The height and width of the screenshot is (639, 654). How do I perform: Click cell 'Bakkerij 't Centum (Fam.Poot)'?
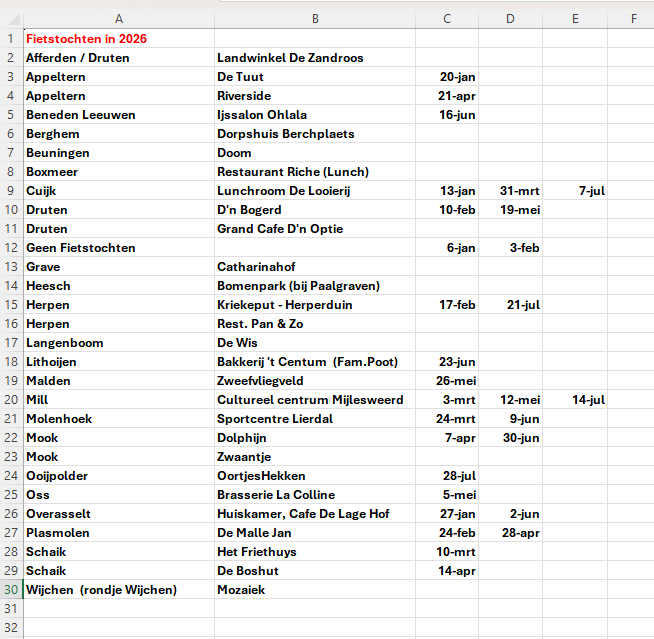[x=315, y=362]
